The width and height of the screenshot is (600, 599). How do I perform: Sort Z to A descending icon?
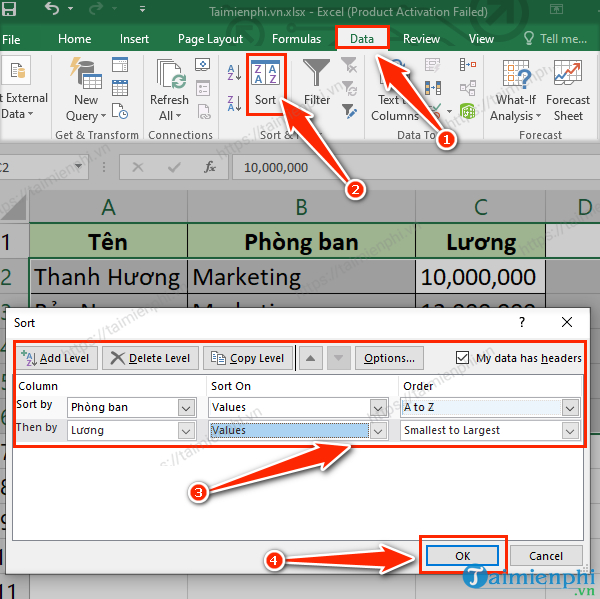[x=234, y=103]
